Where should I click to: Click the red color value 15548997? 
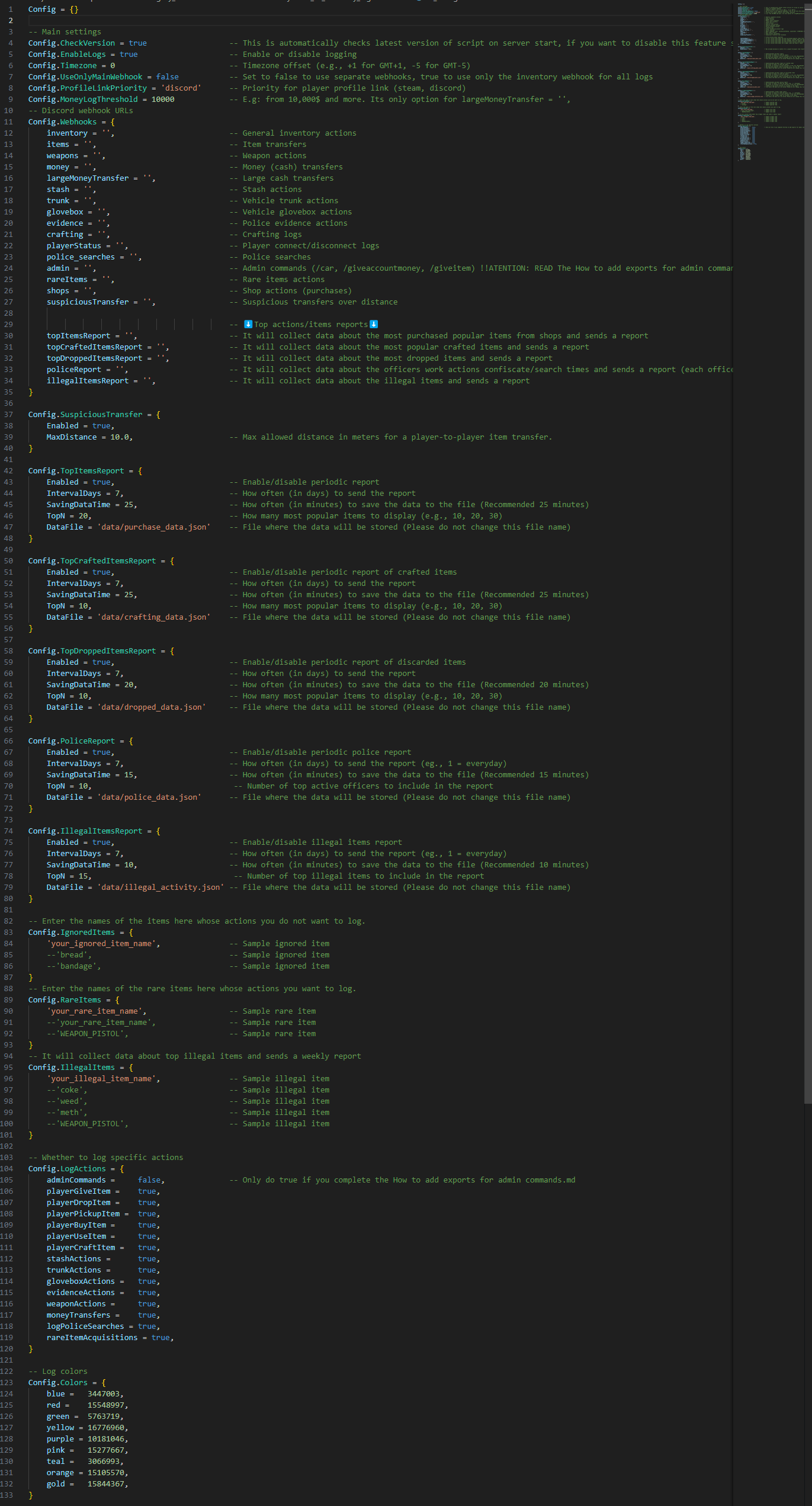106,1405
